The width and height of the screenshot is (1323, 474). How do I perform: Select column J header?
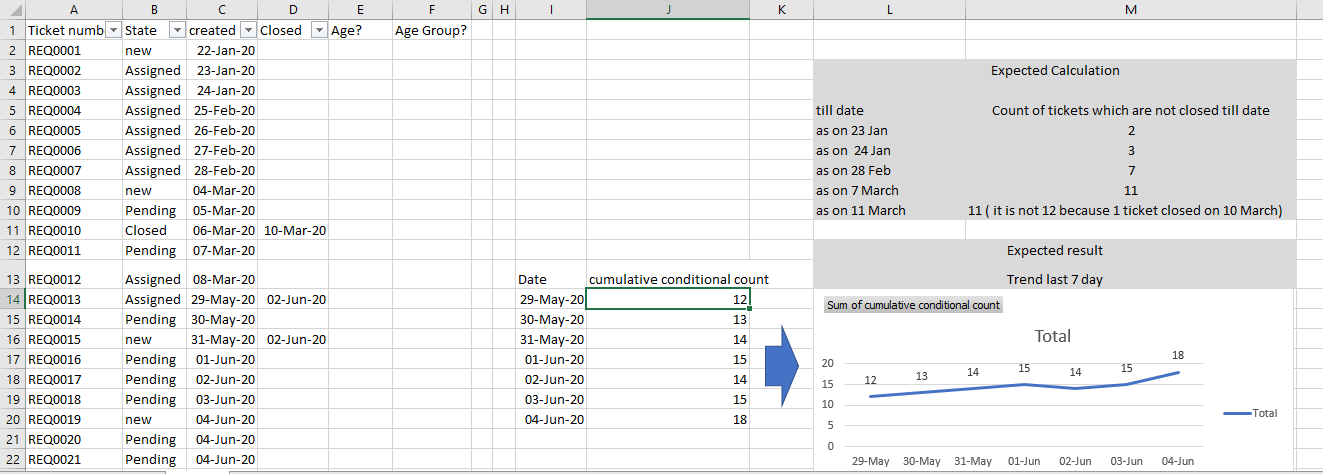tap(668, 9)
